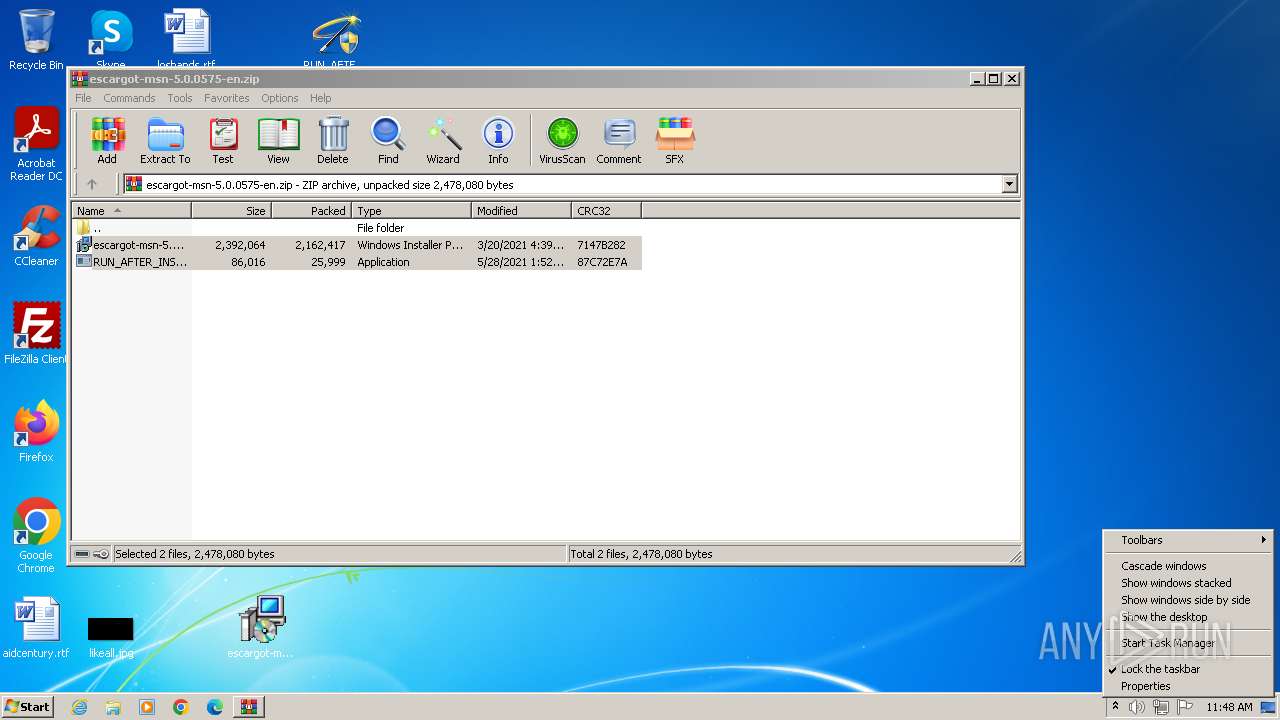Open the aidcentury.rtf desktop file
1280x720 pixels.
tap(36, 628)
